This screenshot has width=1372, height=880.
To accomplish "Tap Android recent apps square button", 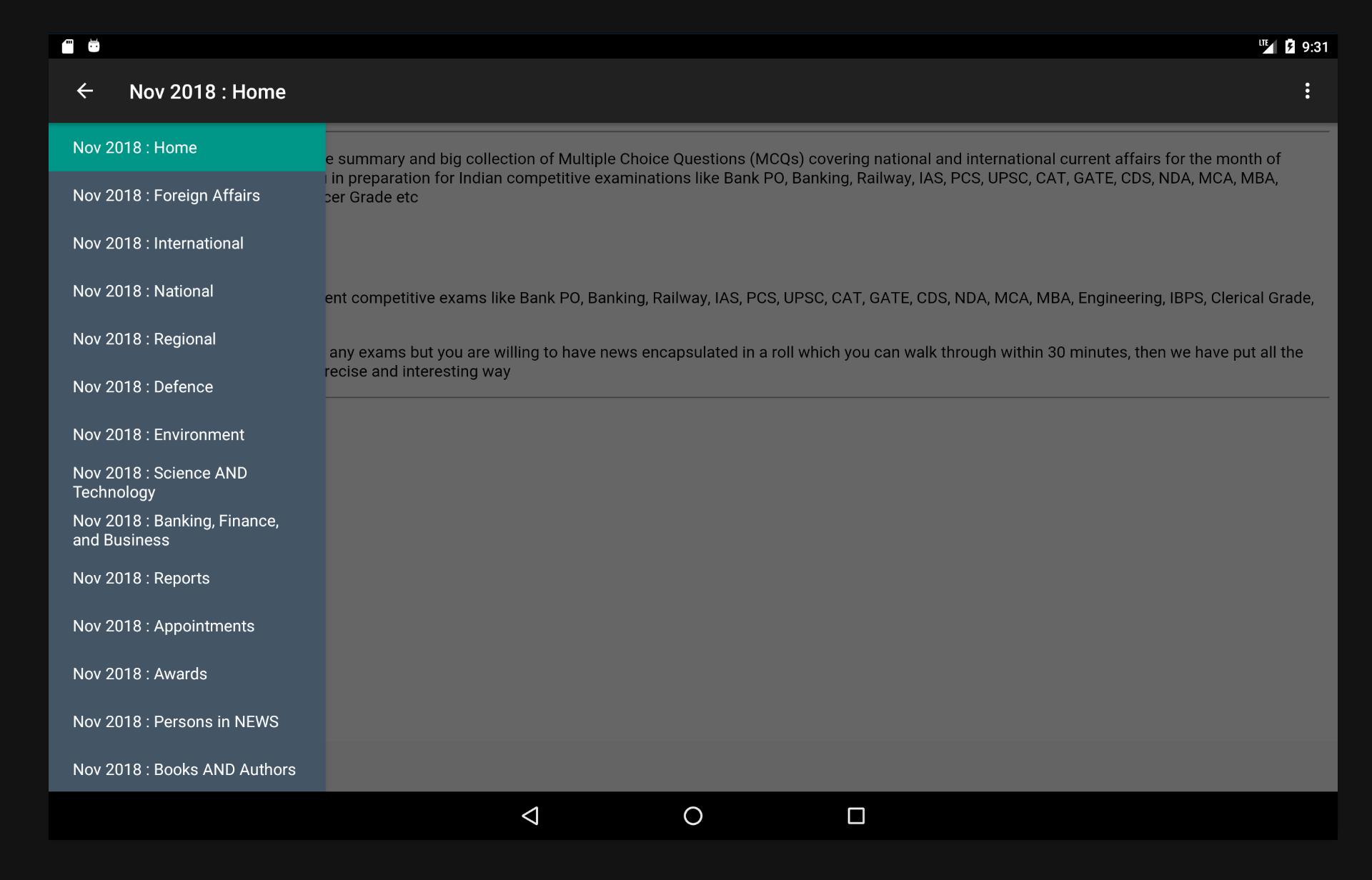I will click(855, 816).
